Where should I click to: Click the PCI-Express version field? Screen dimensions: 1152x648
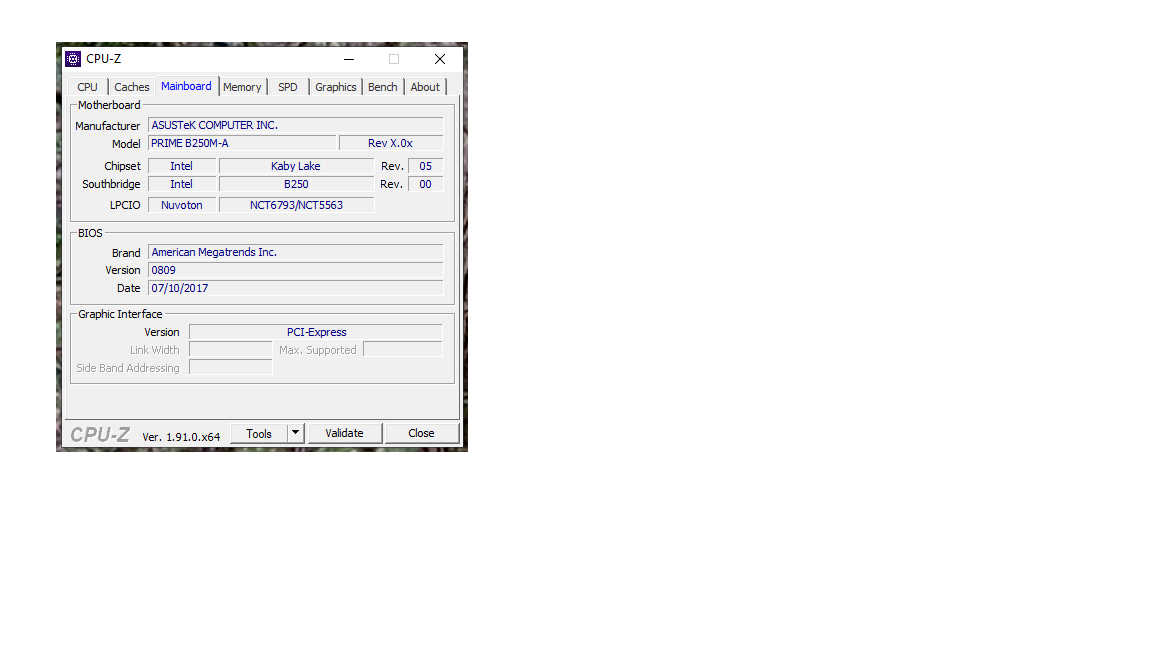point(316,332)
